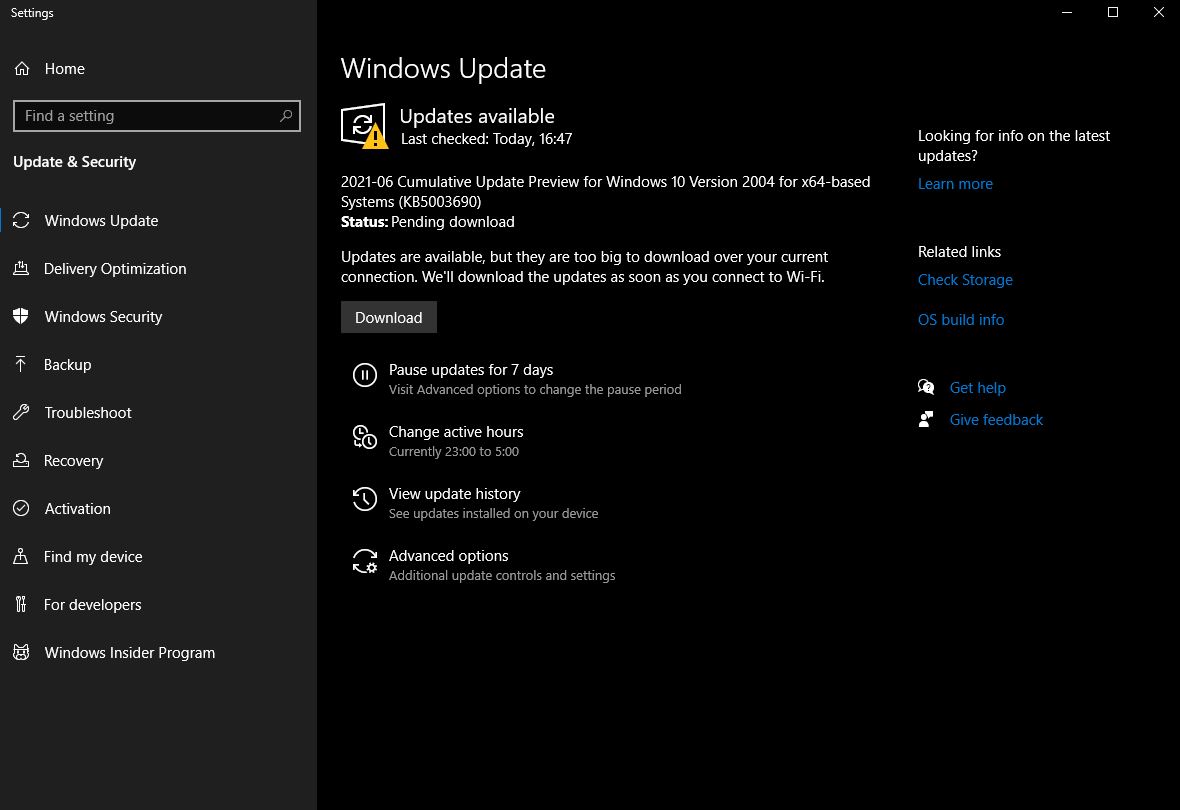The height and width of the screenshot is (810, 1180).
Task: Click the 'Related links' heading
Action: (x=959, y=251)
